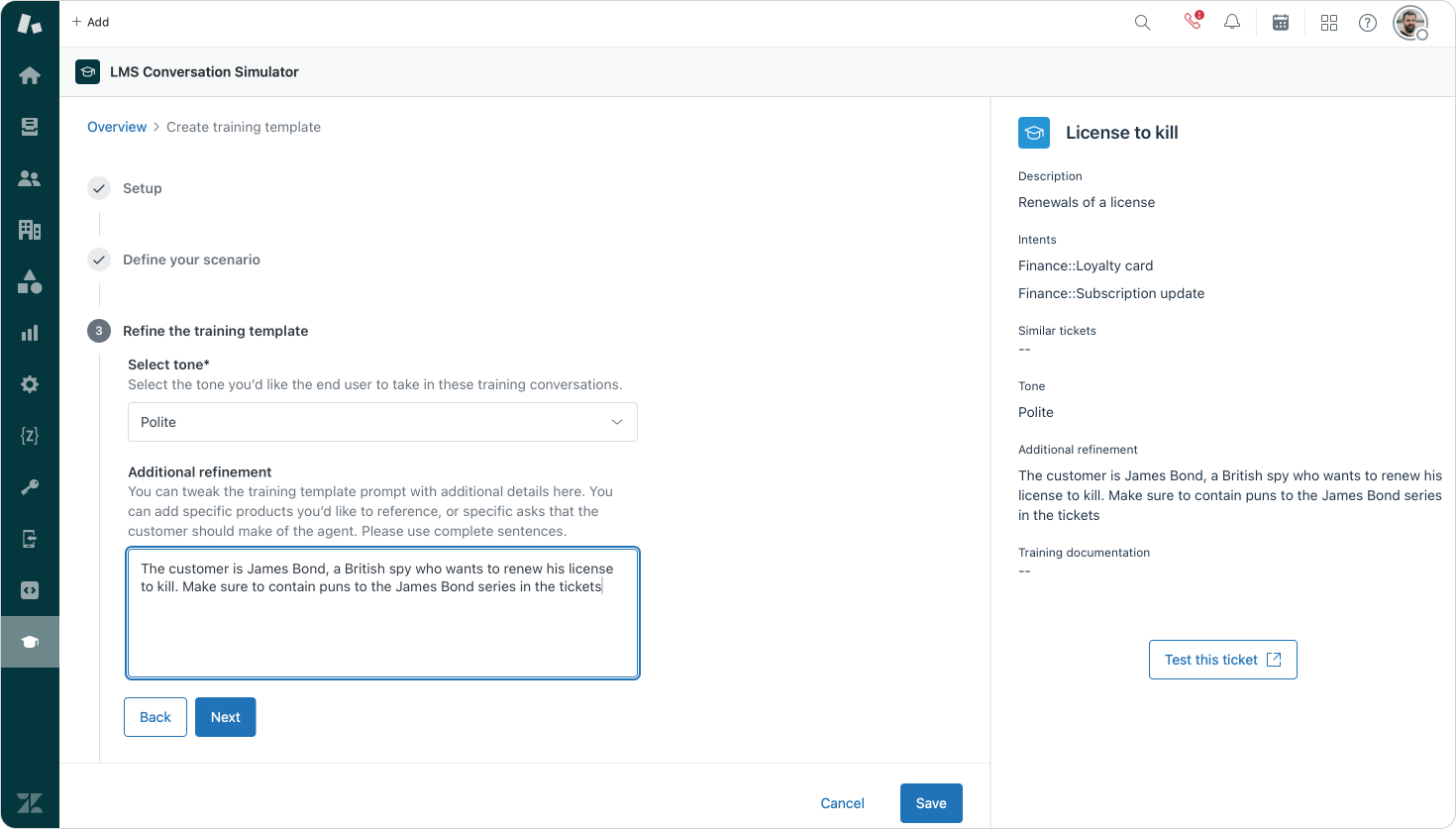Click the Add button in top bar
The image size is (1456, 829).
pyautogui.click(x=90, y=22)
